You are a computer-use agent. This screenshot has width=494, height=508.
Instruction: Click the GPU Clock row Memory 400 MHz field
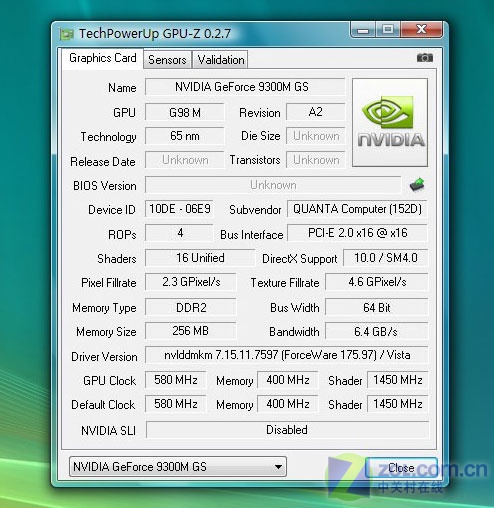pyautogui.click(x=288, y=380)
